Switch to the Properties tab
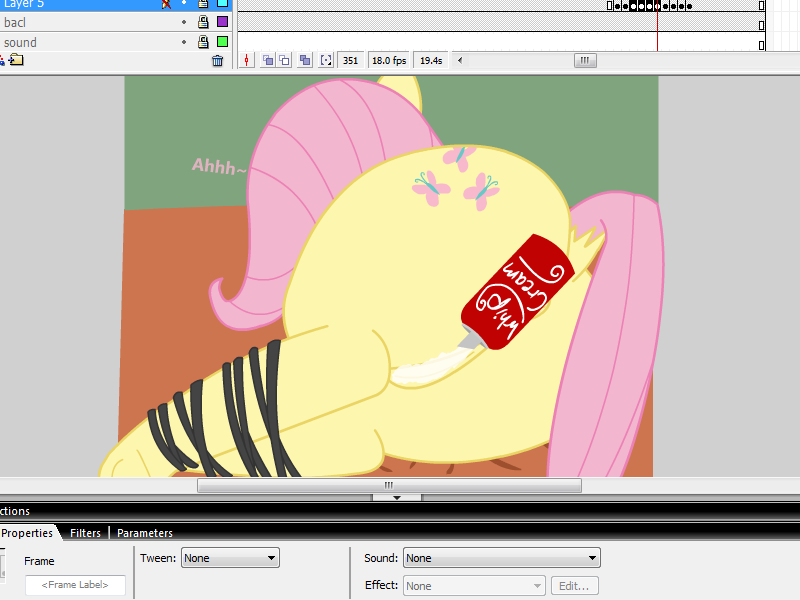The image size is (800, 600). click(27, 533)
